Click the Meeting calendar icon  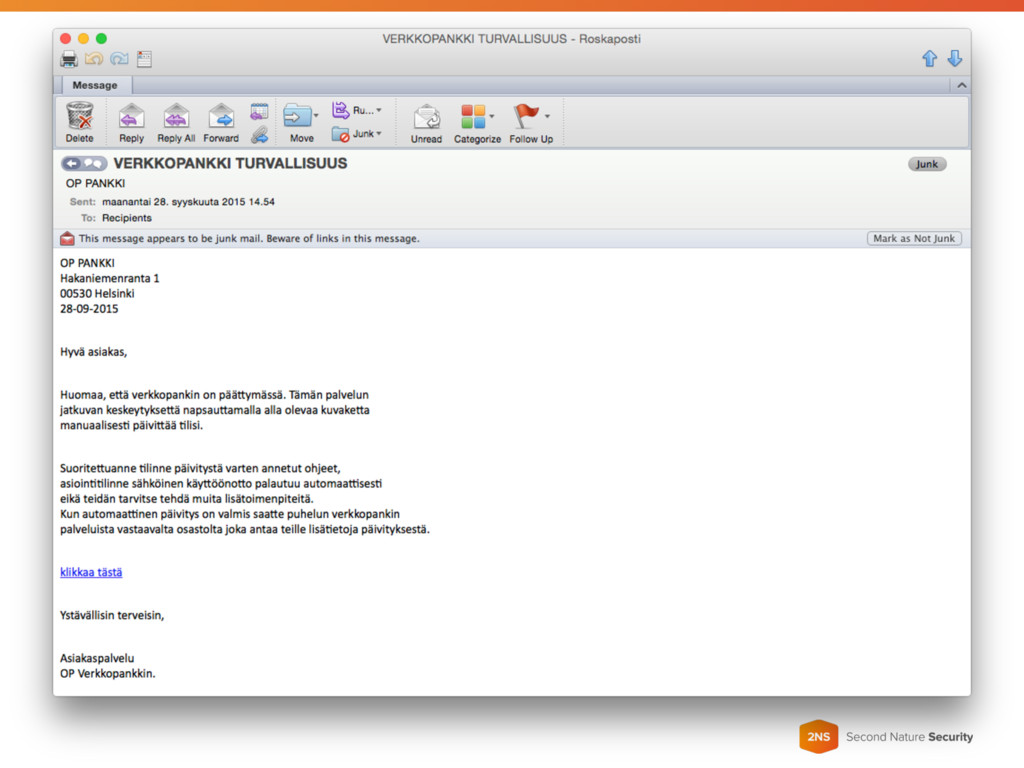[x=259, y=112]
